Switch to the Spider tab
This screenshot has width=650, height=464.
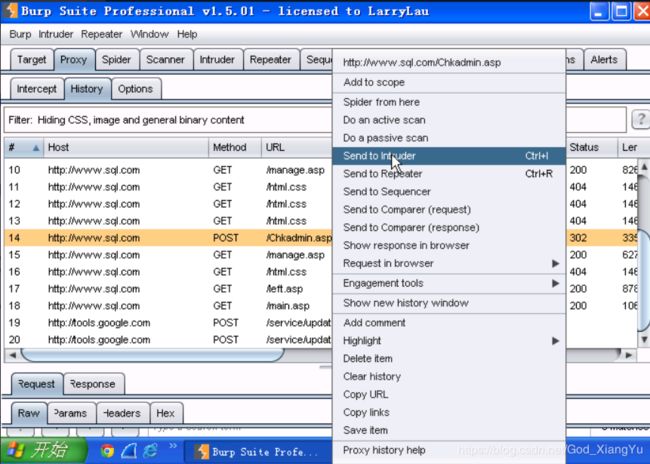(x=116, y=60)
